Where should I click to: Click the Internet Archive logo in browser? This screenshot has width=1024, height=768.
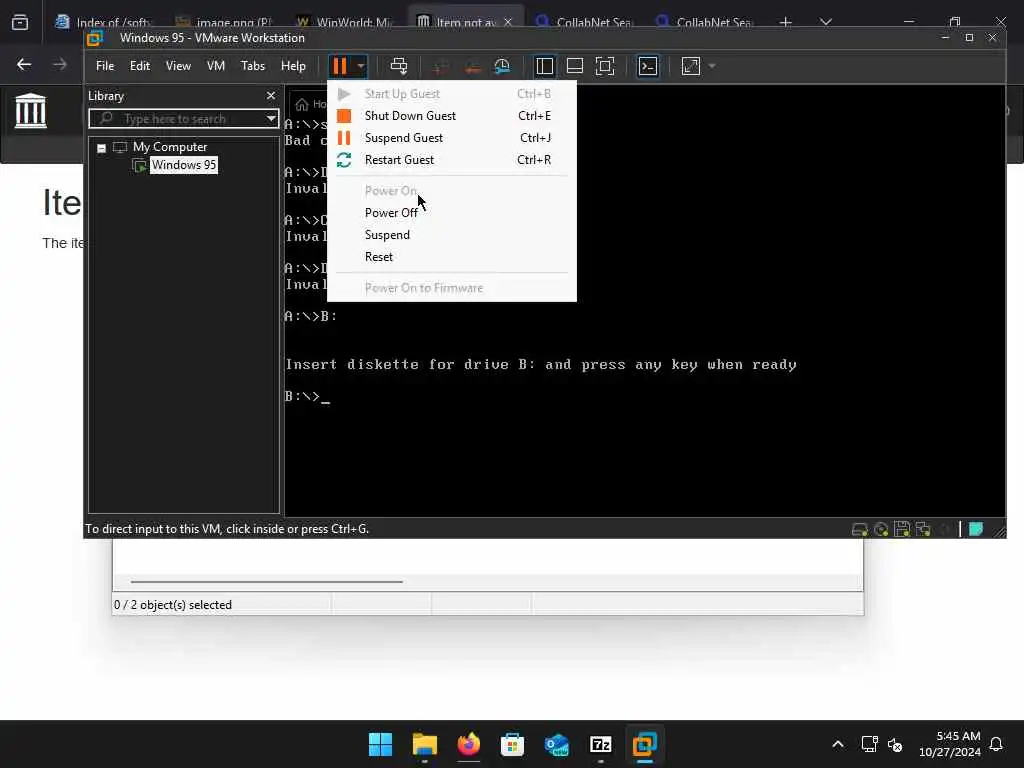pos(31,110)
